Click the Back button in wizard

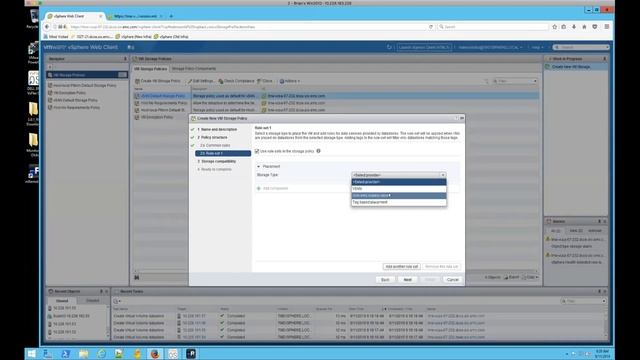(x=385, y=280)
